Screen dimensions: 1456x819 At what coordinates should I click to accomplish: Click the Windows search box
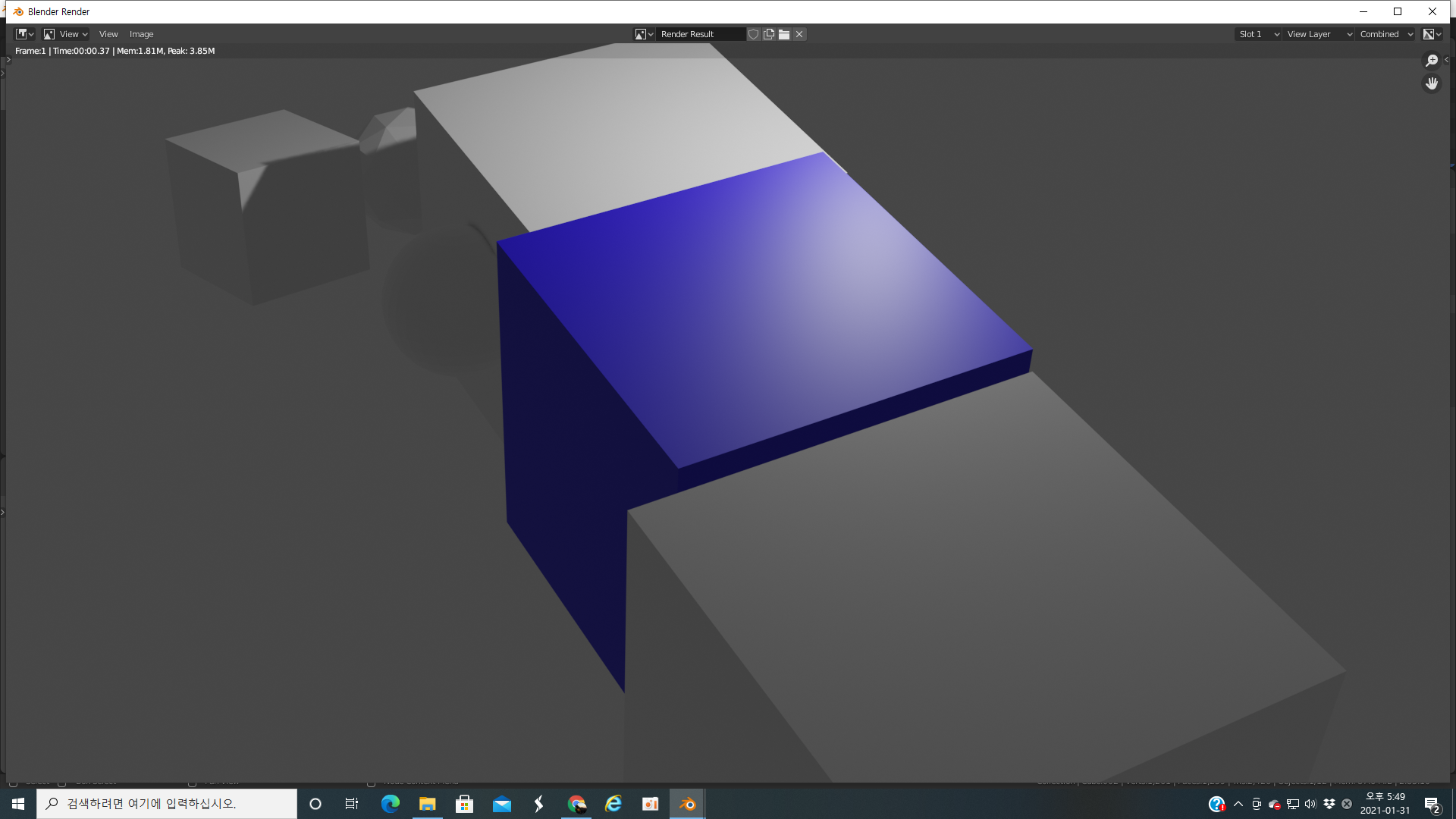click(x=167, y=804)
